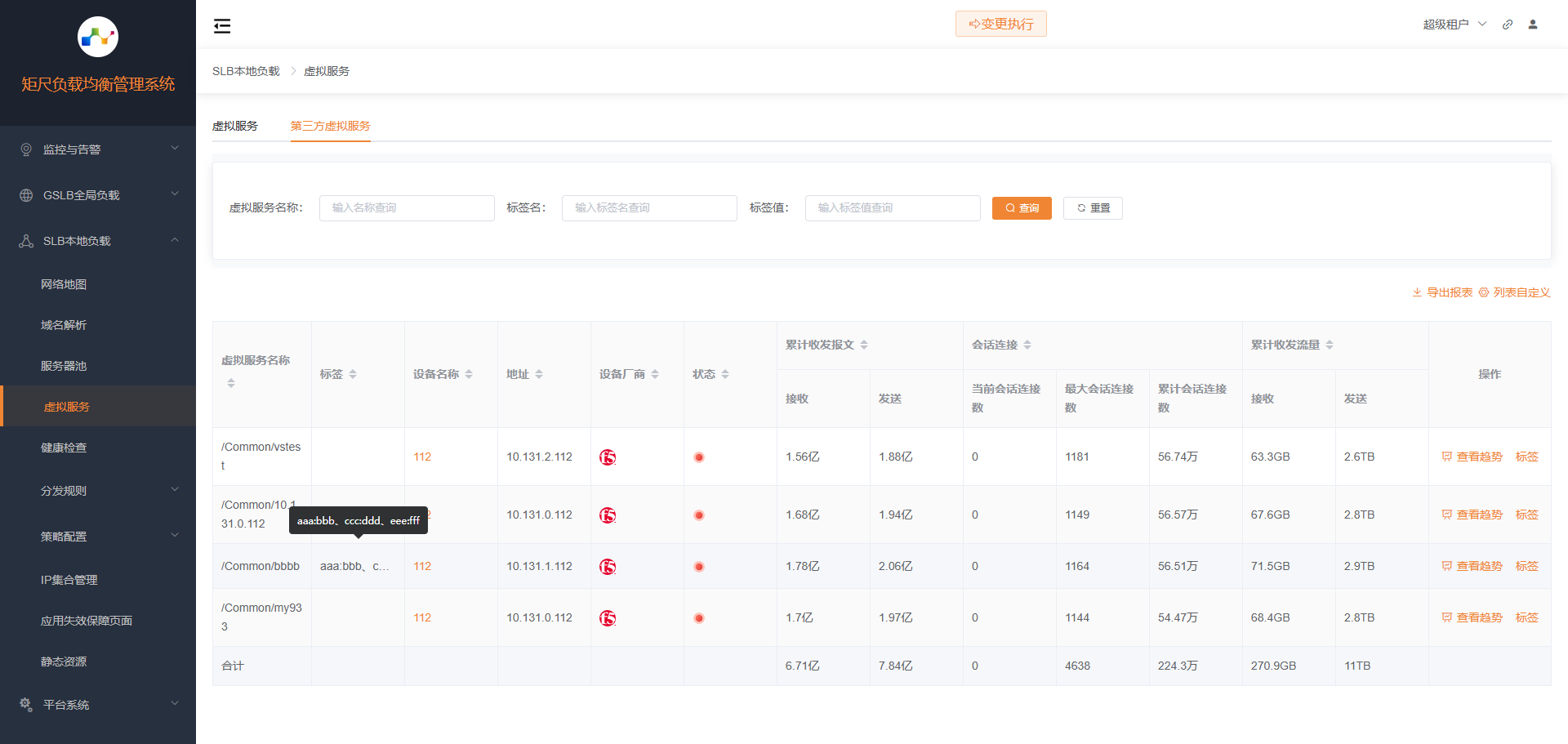Open the user profile icon
Viewport: 1568px width, 744px height.
(x=1533, y=25)
